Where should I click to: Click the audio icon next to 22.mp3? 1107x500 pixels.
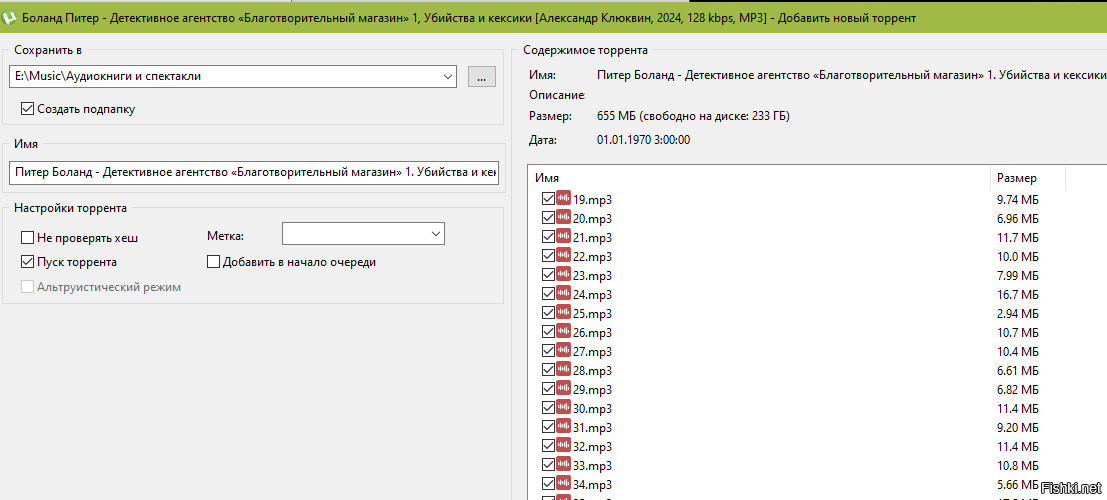click(x=563, y=256)
